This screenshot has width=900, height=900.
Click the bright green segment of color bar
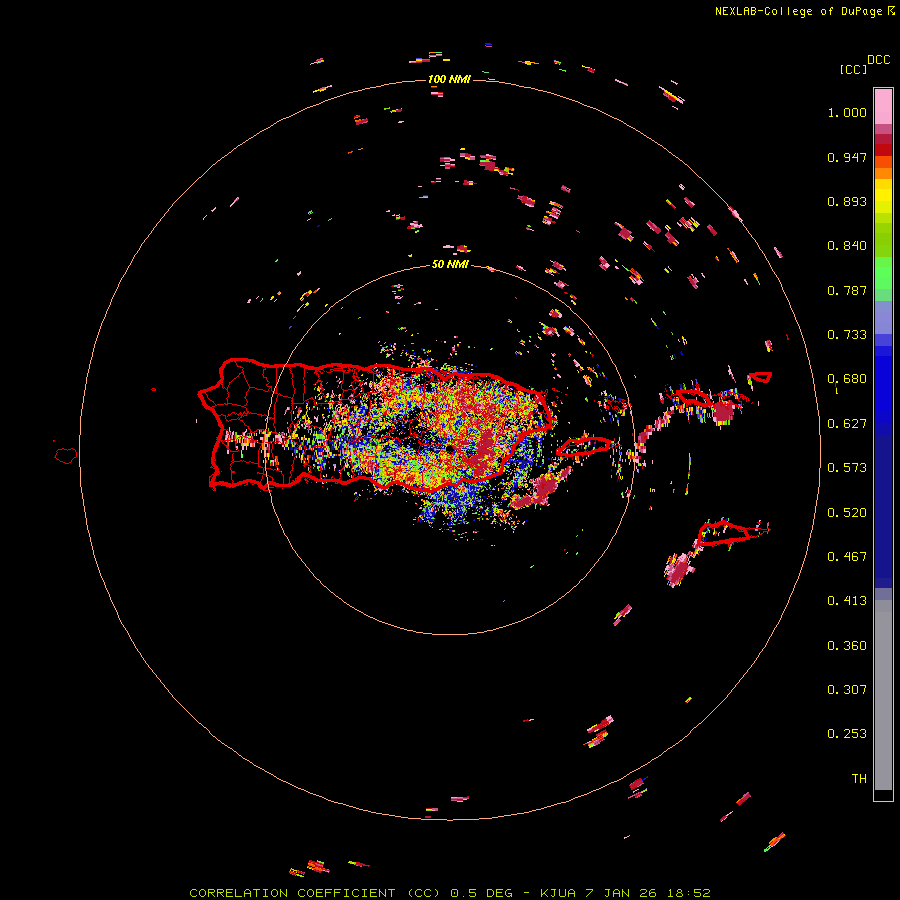(883, 273)
